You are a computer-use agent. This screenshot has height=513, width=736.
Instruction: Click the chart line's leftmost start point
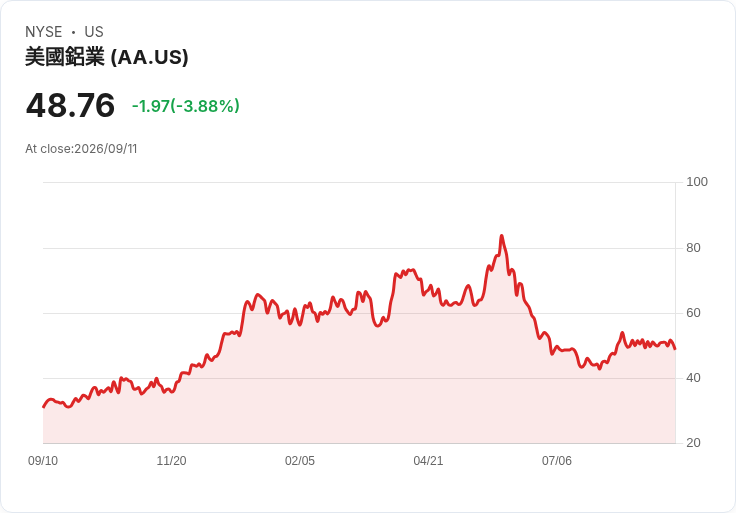pyautogui.click(x=44, y=407)
